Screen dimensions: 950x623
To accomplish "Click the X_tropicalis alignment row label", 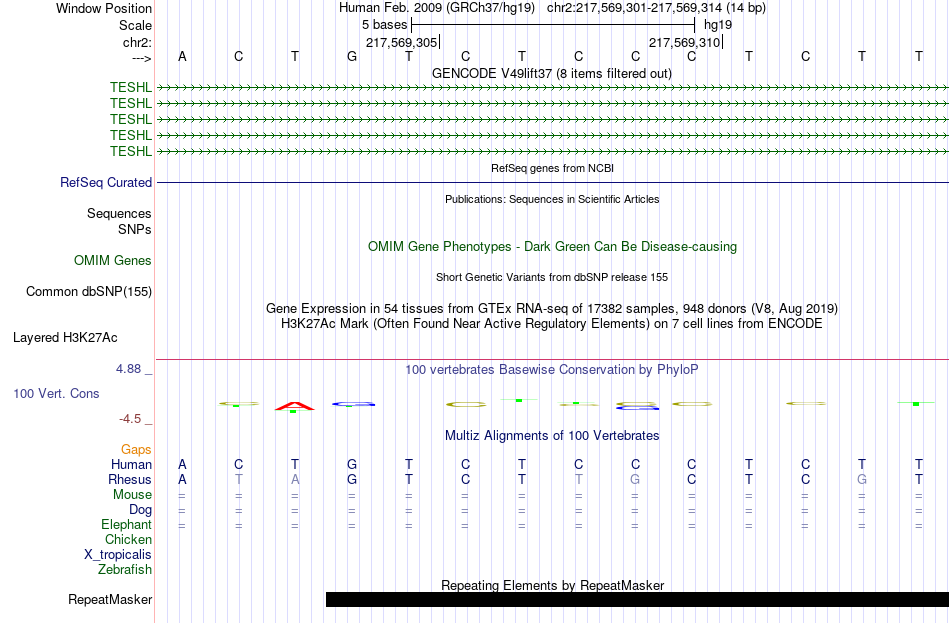I will [x=118, y=555].
